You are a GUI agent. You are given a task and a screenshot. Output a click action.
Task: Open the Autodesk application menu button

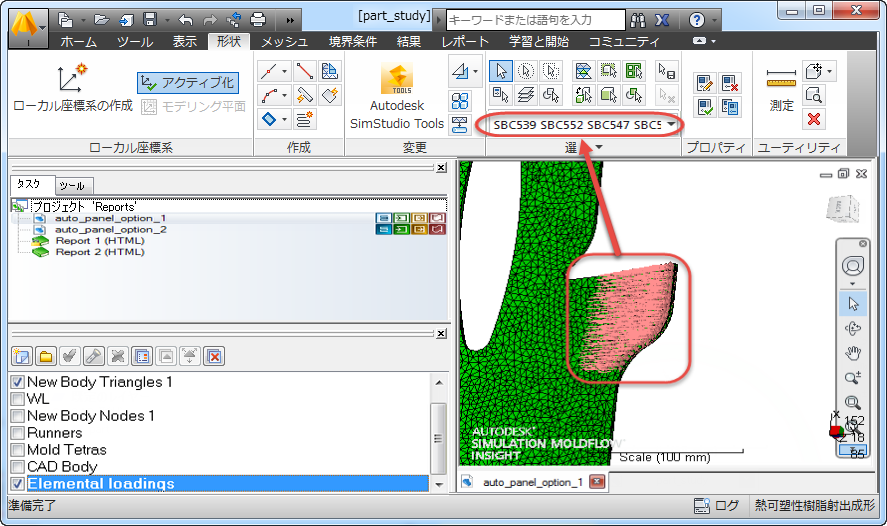pyautogui.click(x=28, y=29)
